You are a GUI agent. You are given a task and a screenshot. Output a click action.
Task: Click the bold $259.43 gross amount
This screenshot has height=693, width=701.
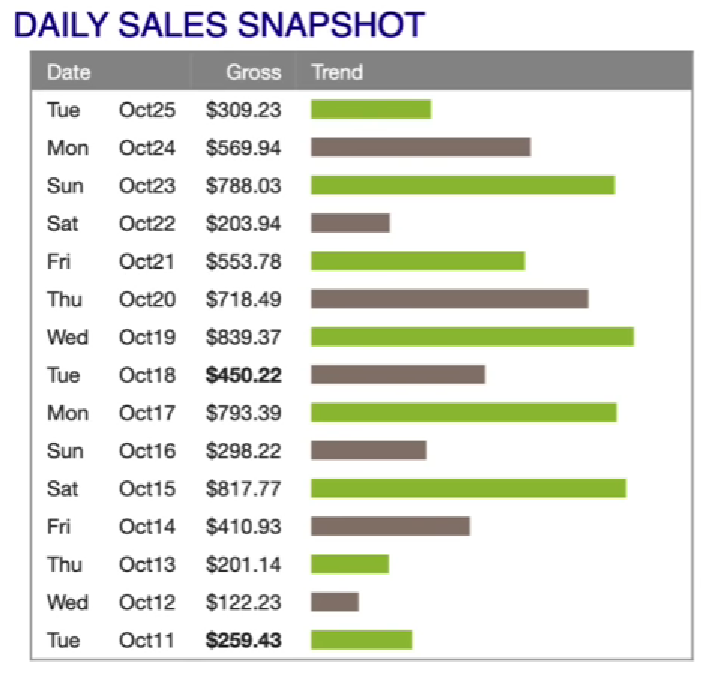243,640
